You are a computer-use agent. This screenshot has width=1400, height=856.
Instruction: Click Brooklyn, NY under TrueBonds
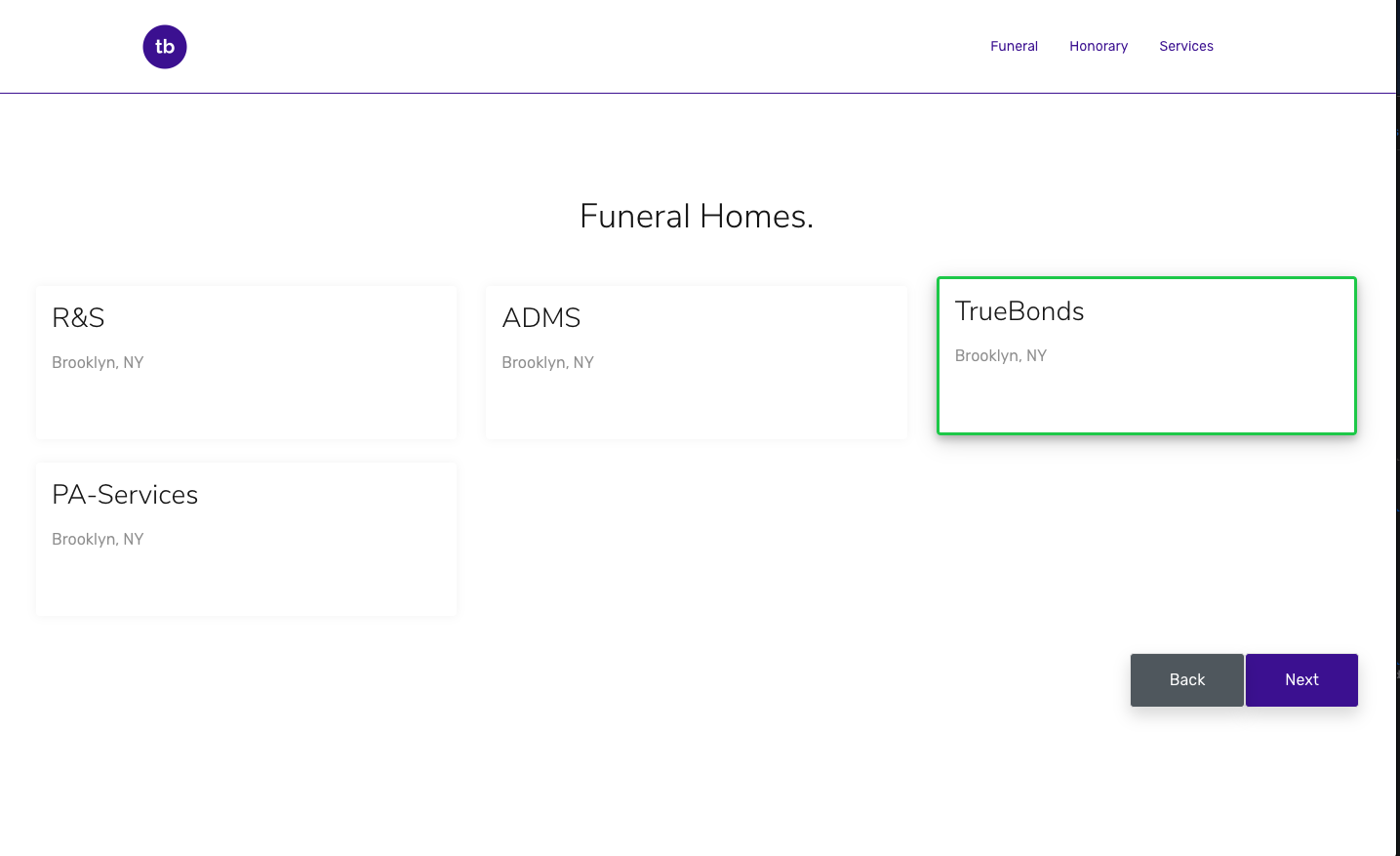[x=1001, y=355]
